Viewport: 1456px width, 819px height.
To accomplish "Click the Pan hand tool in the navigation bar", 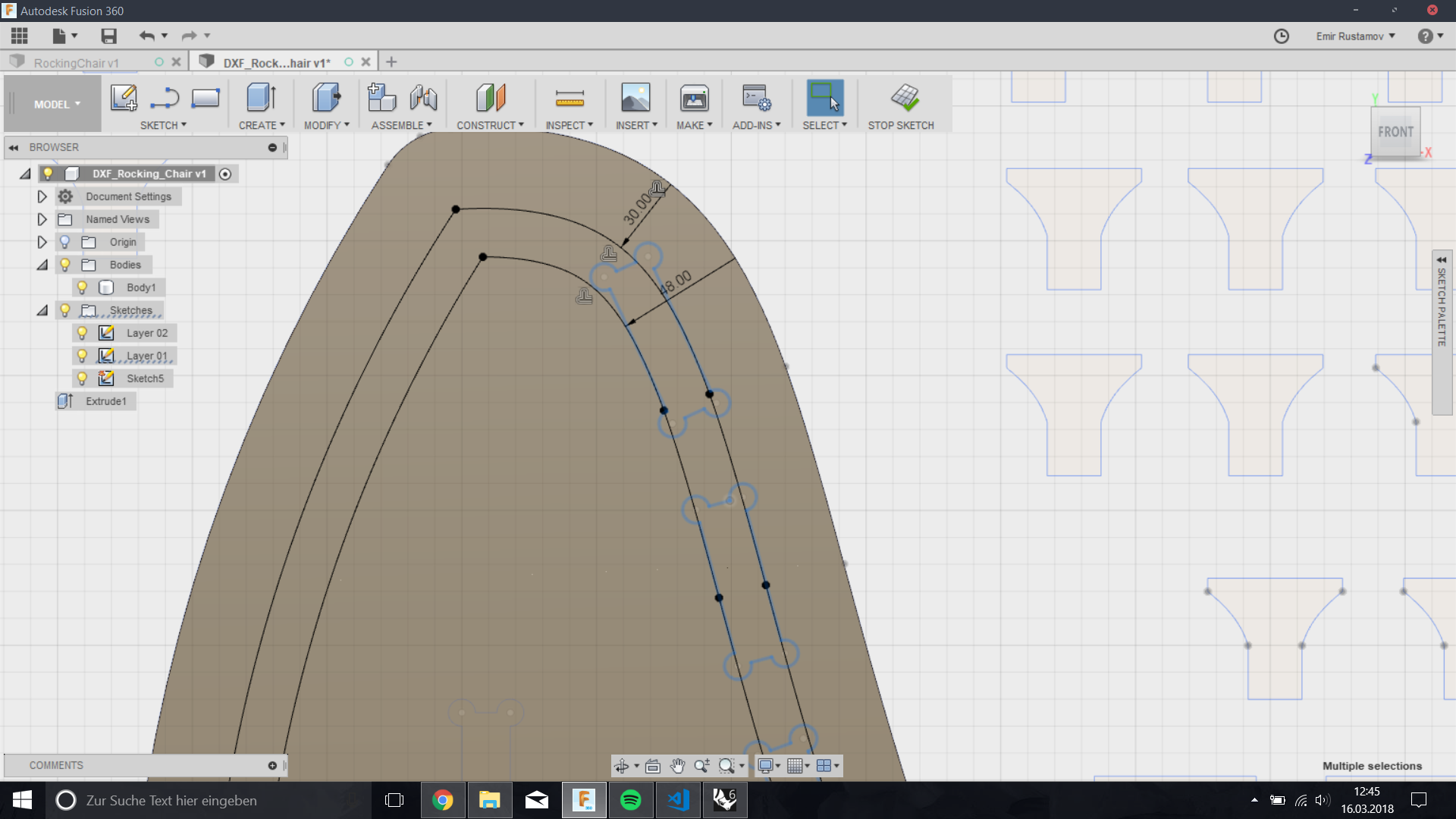I will [x=677, y=766].
